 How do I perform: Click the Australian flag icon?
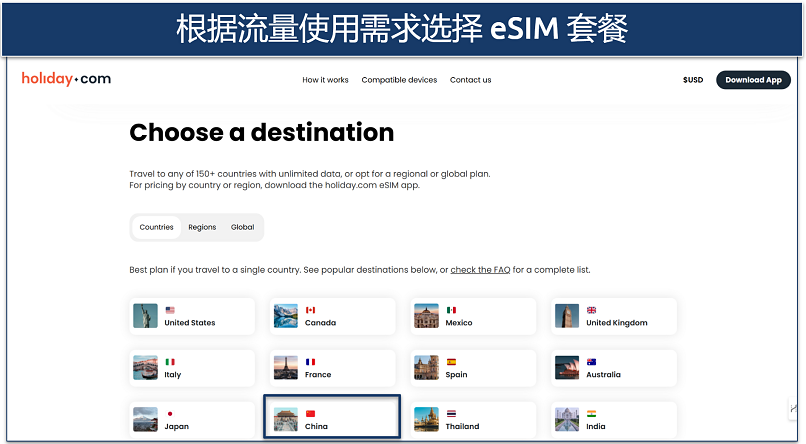tap(592, 362)
